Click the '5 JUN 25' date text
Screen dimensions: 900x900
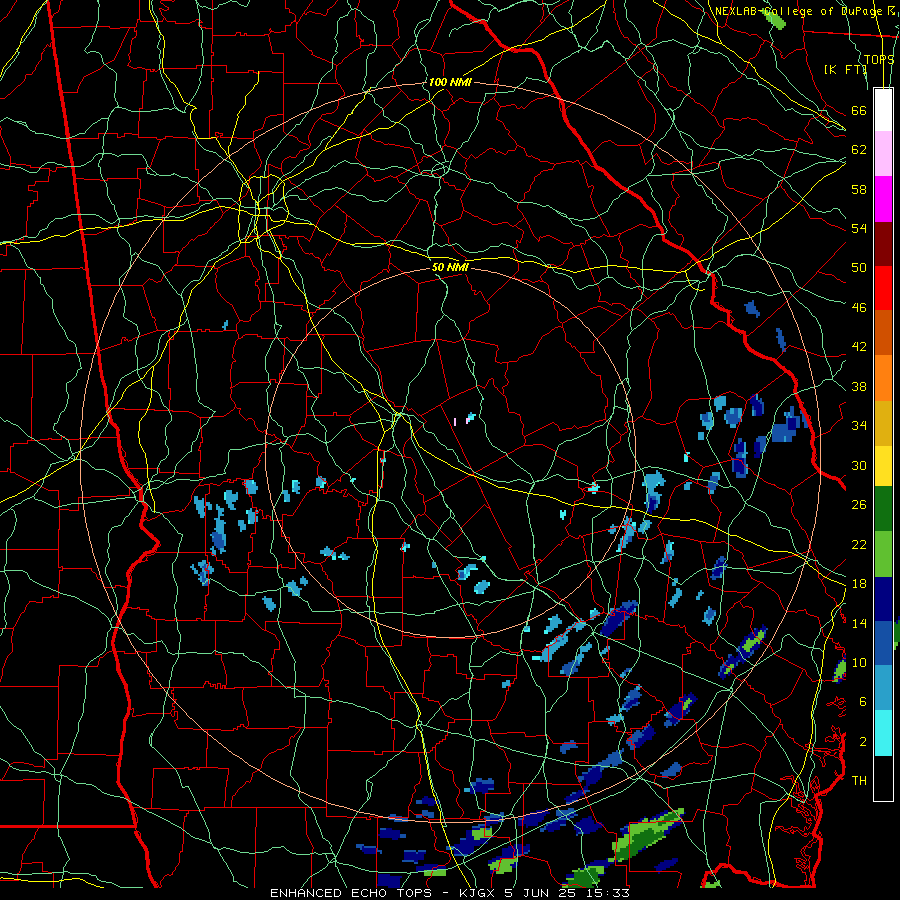coord(540,893)
